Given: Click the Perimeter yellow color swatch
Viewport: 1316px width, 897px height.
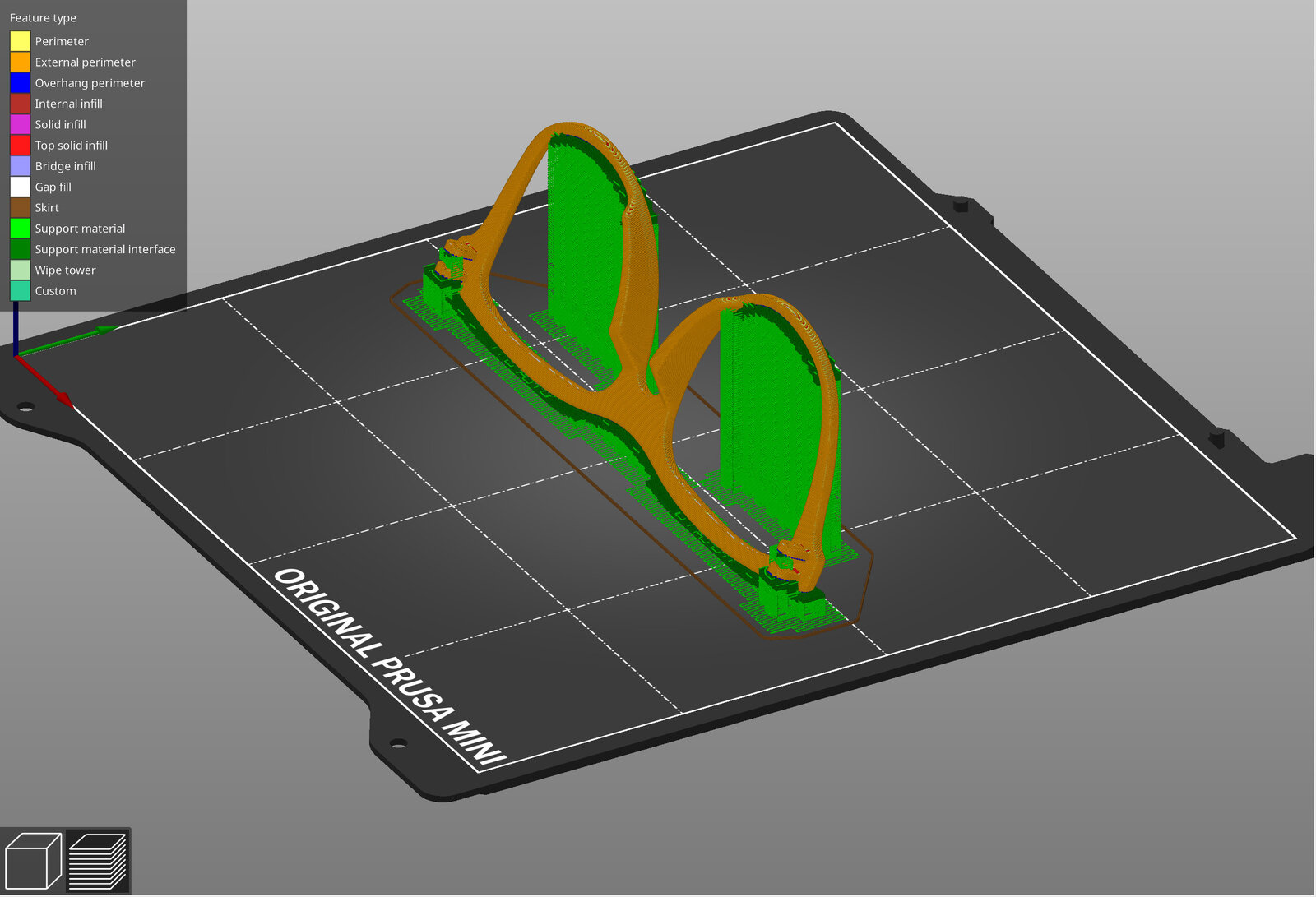Looking at the screenshot, I should click(21, 41).
